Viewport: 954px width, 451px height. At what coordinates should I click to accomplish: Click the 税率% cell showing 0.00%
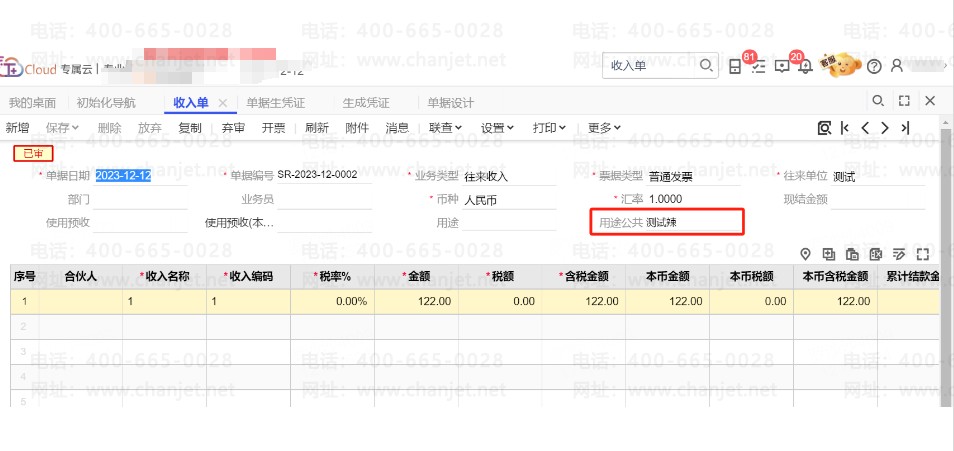(x=332, y=302)
